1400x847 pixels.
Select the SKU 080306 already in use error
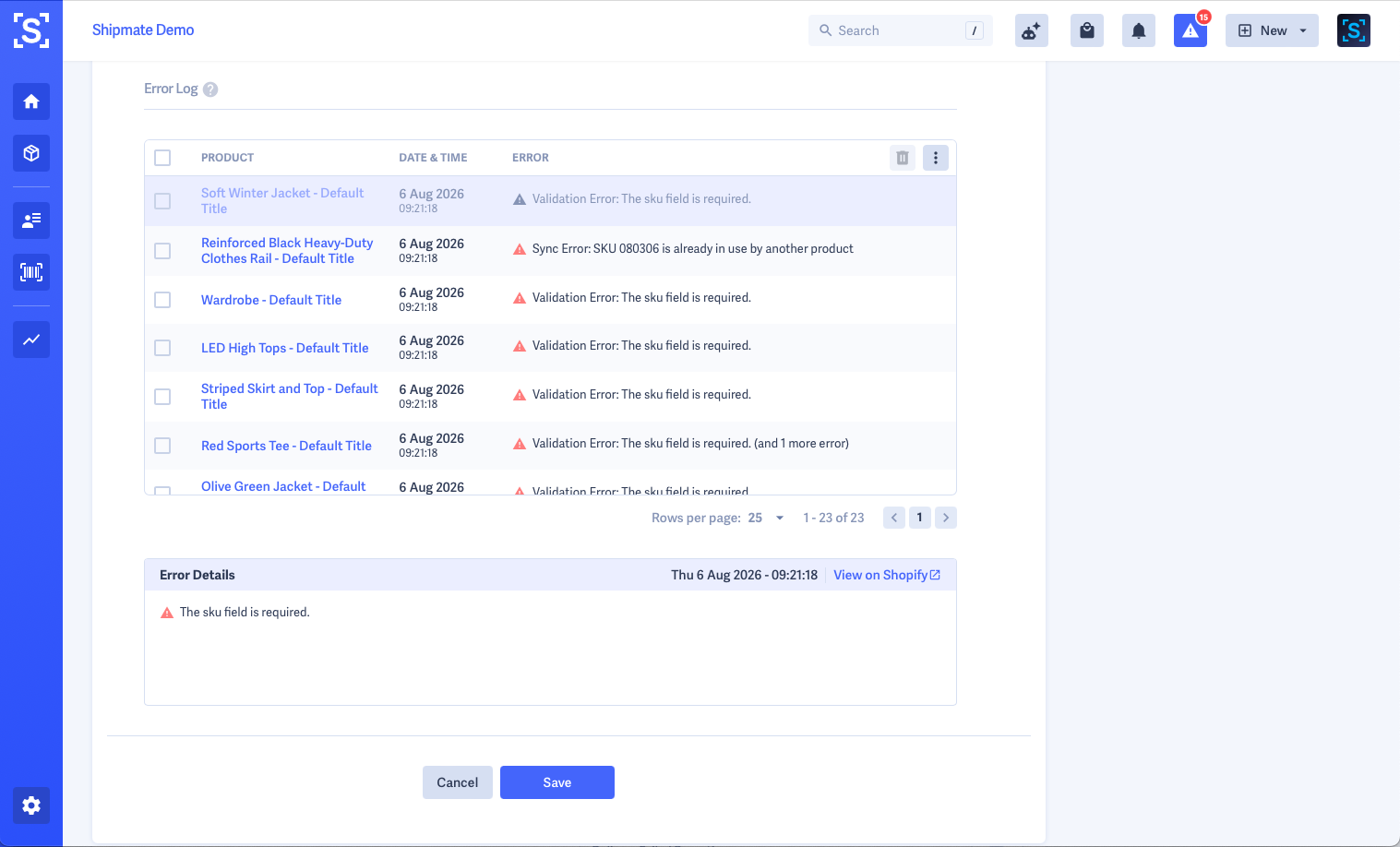pos(692,249)
